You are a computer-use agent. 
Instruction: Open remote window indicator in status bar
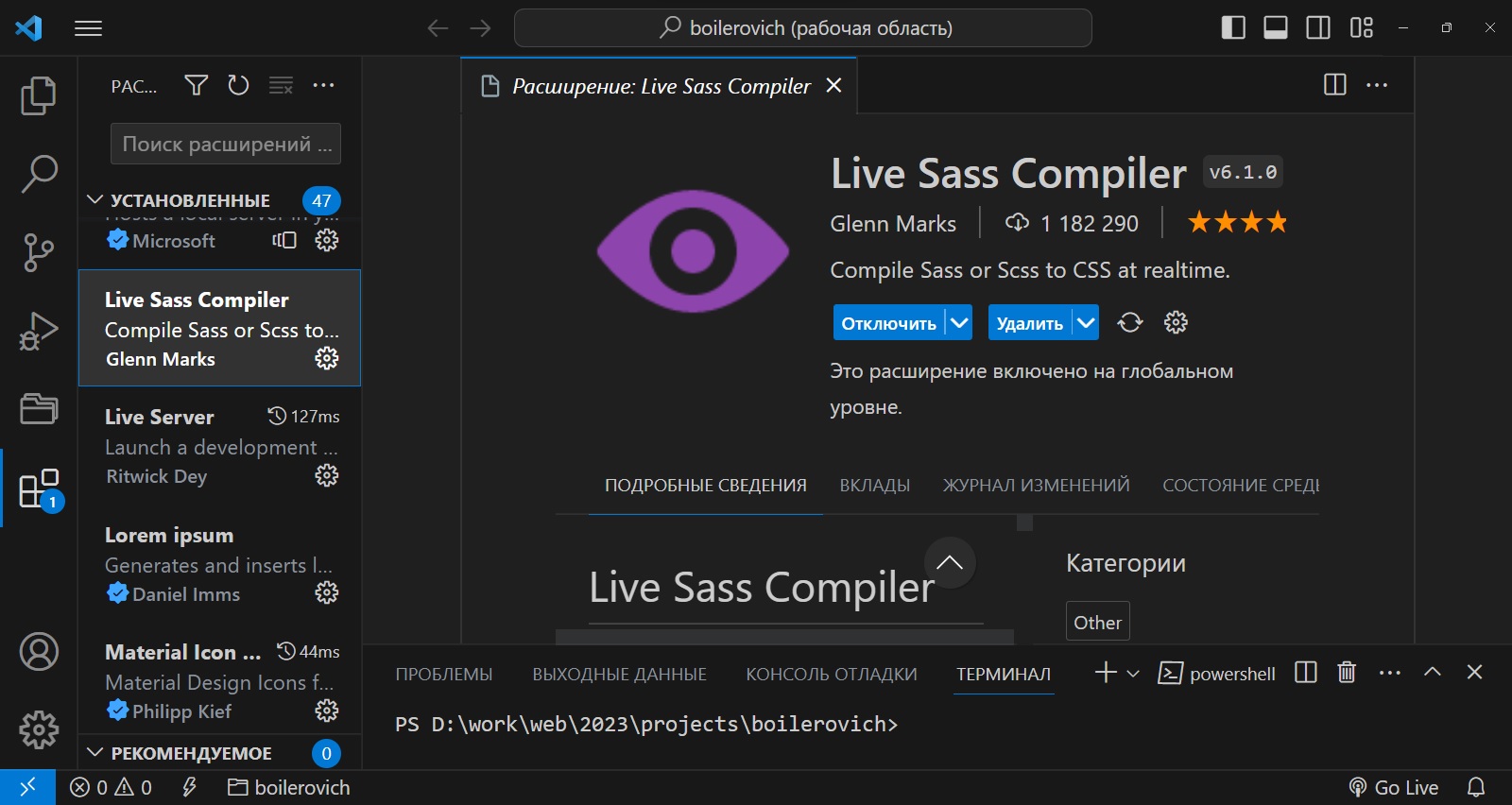click(x=27, y=787)
